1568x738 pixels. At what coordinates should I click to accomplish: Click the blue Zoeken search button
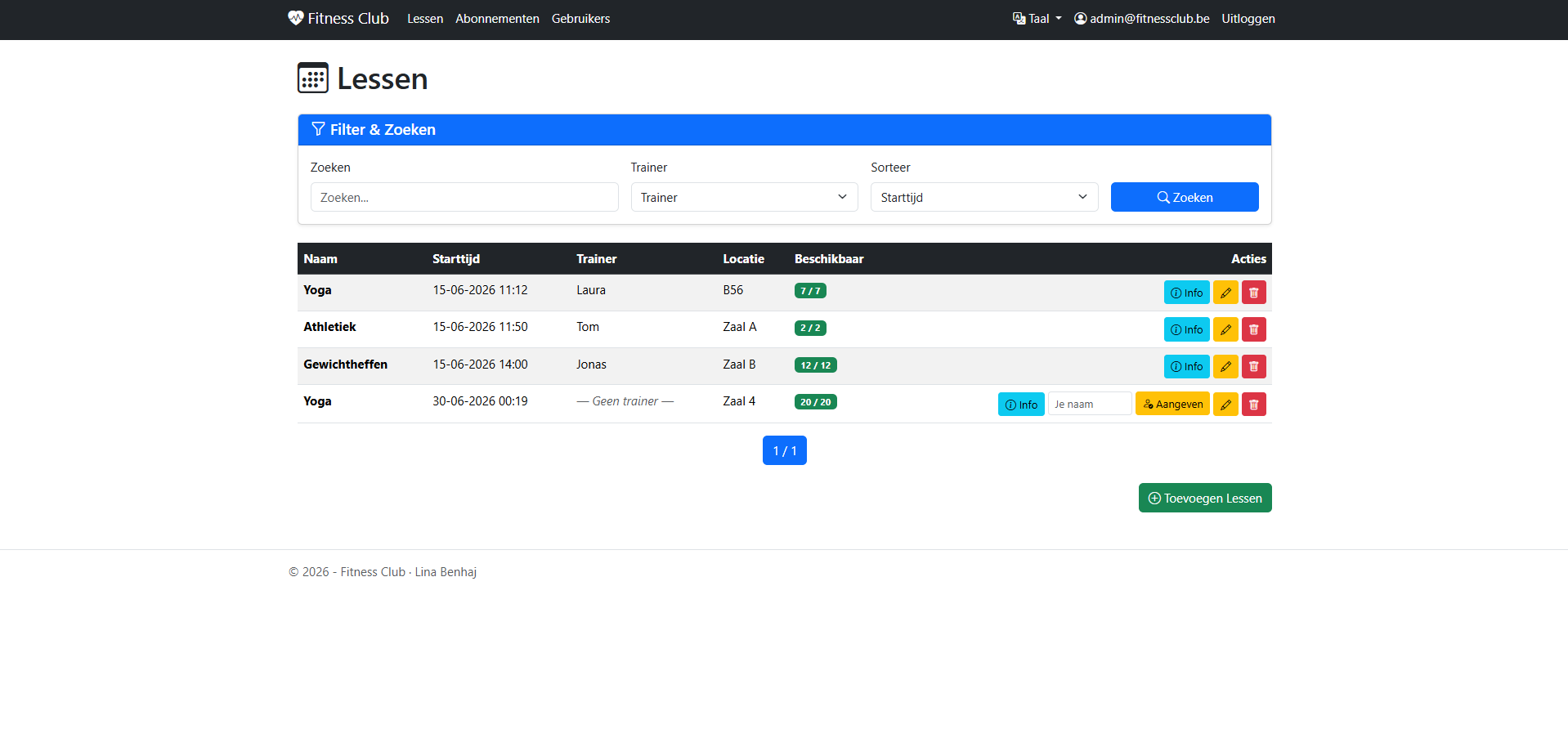pyautogui.click(x=1185, y=197)
